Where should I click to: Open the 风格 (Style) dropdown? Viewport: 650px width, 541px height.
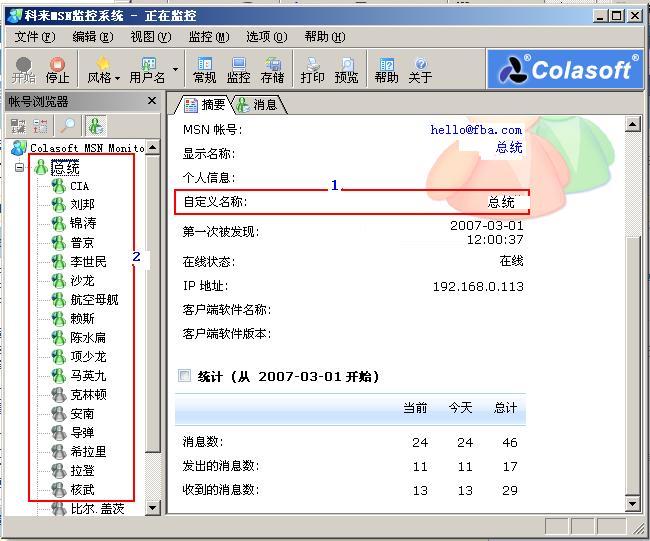[x=103, y=70]
